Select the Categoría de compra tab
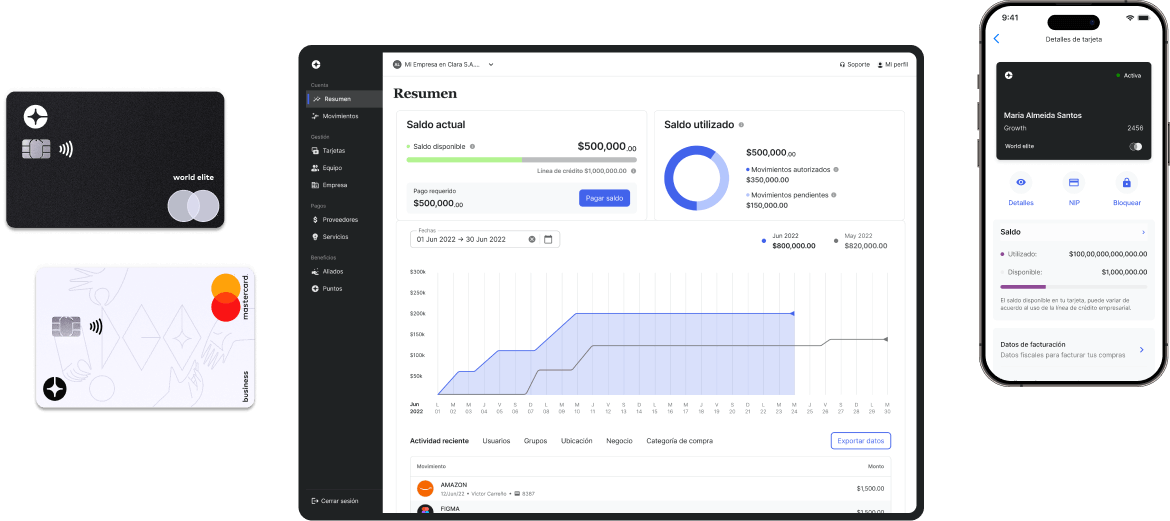1170x521 pixels. coord(679,441)
